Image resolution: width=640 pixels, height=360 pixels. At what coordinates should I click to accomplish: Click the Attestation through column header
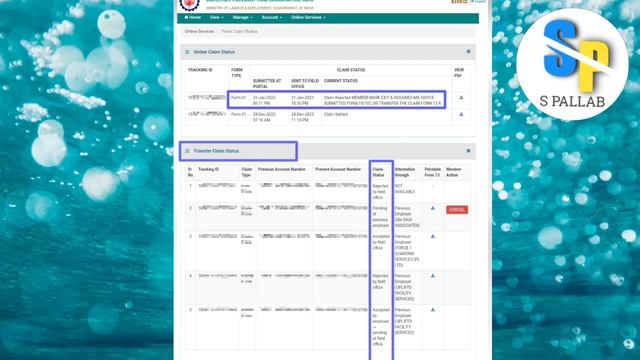405,172
